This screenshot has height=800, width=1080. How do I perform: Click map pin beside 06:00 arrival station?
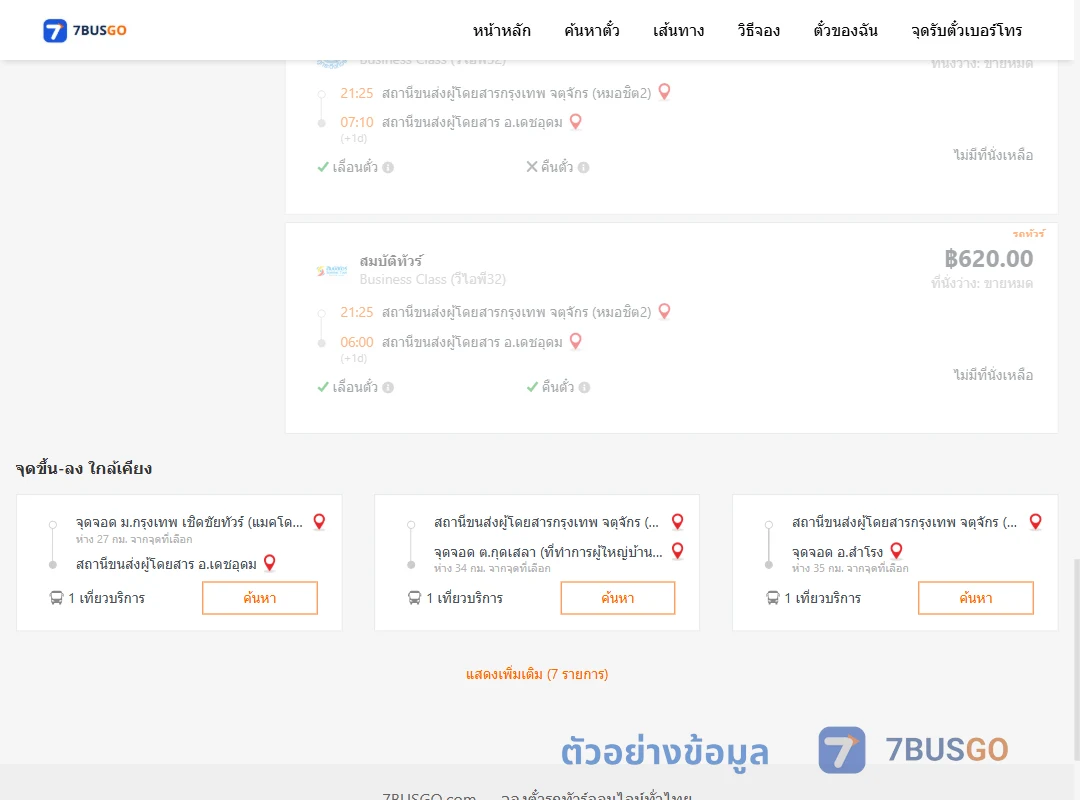click(576, 341)
